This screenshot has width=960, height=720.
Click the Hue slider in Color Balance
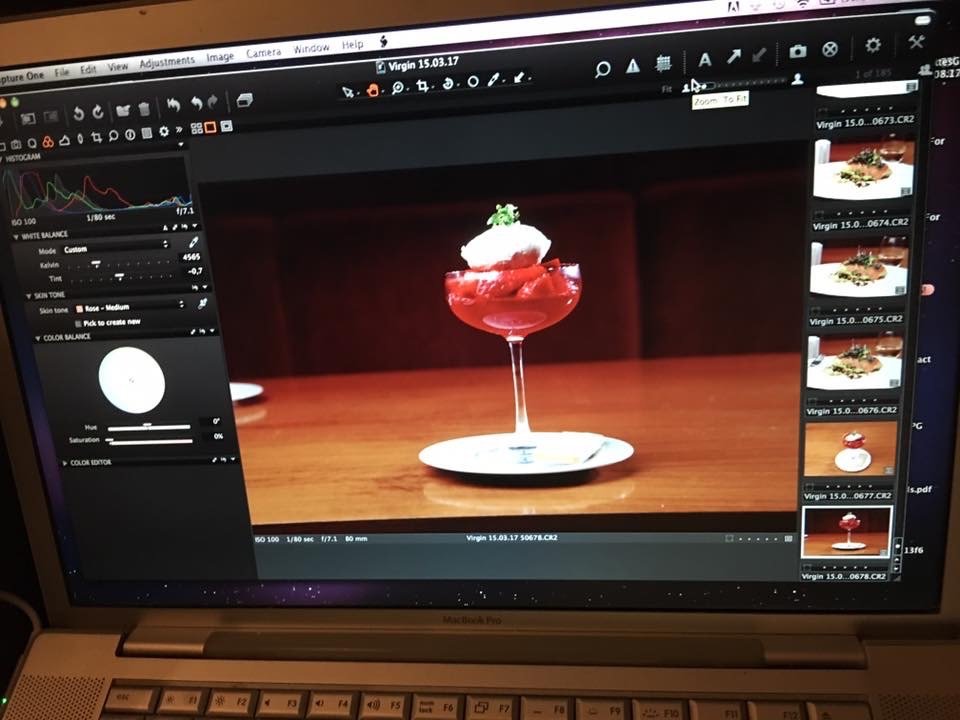coord(149,427)
